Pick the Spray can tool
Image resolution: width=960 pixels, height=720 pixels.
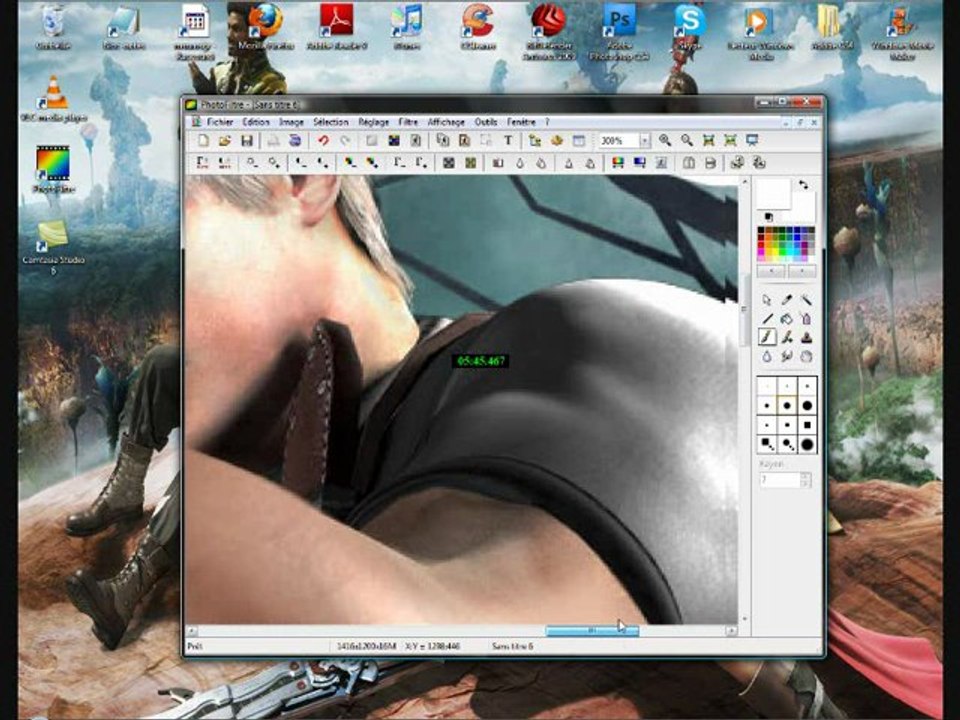806,318
